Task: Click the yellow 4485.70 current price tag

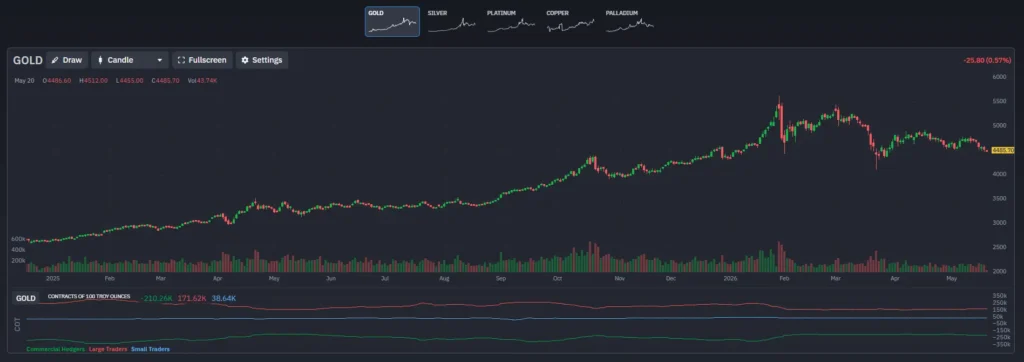Action: tap(1002, 150)
